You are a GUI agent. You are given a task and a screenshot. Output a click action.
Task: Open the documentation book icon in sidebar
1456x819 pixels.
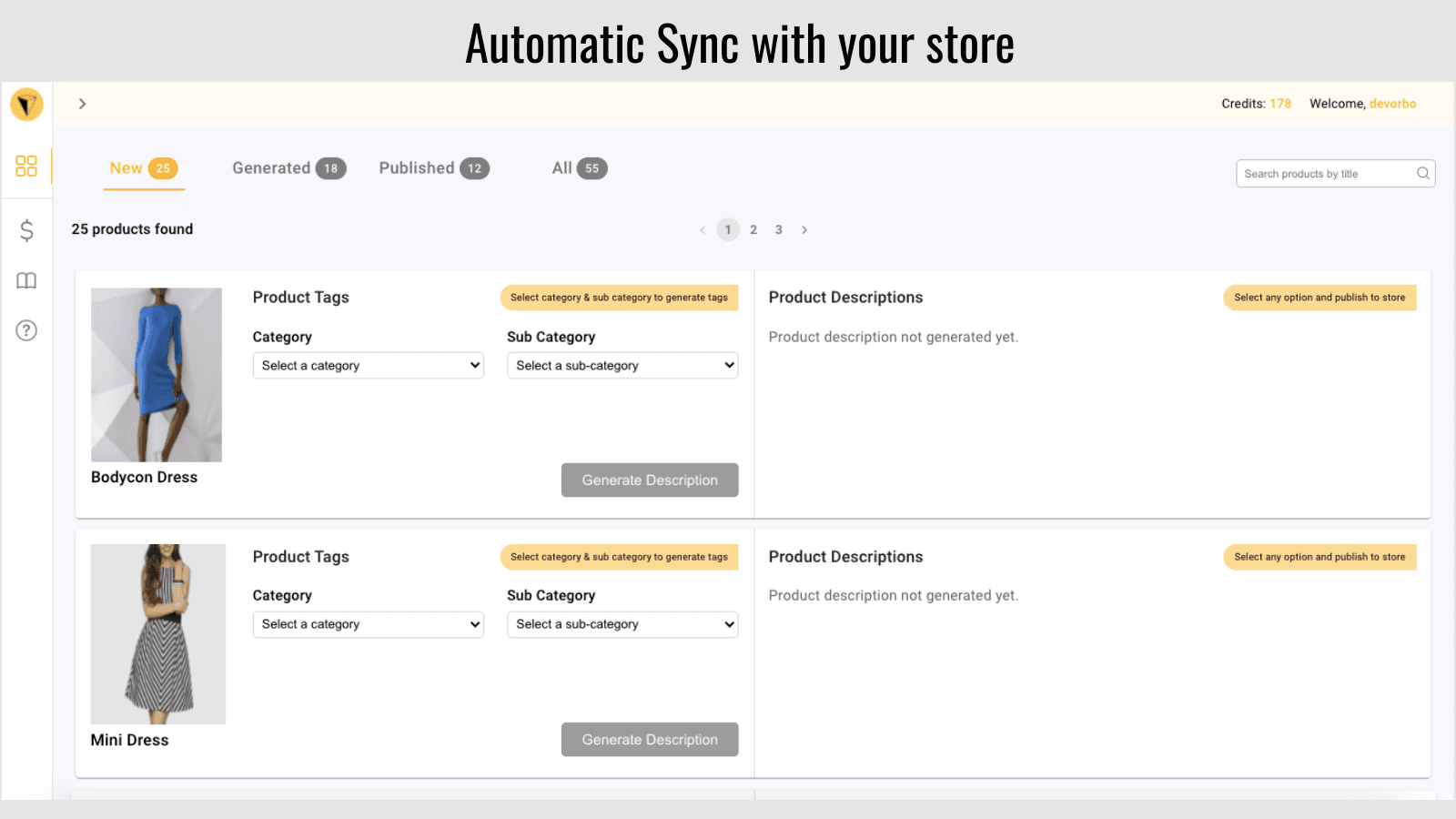tap(26, 280)
